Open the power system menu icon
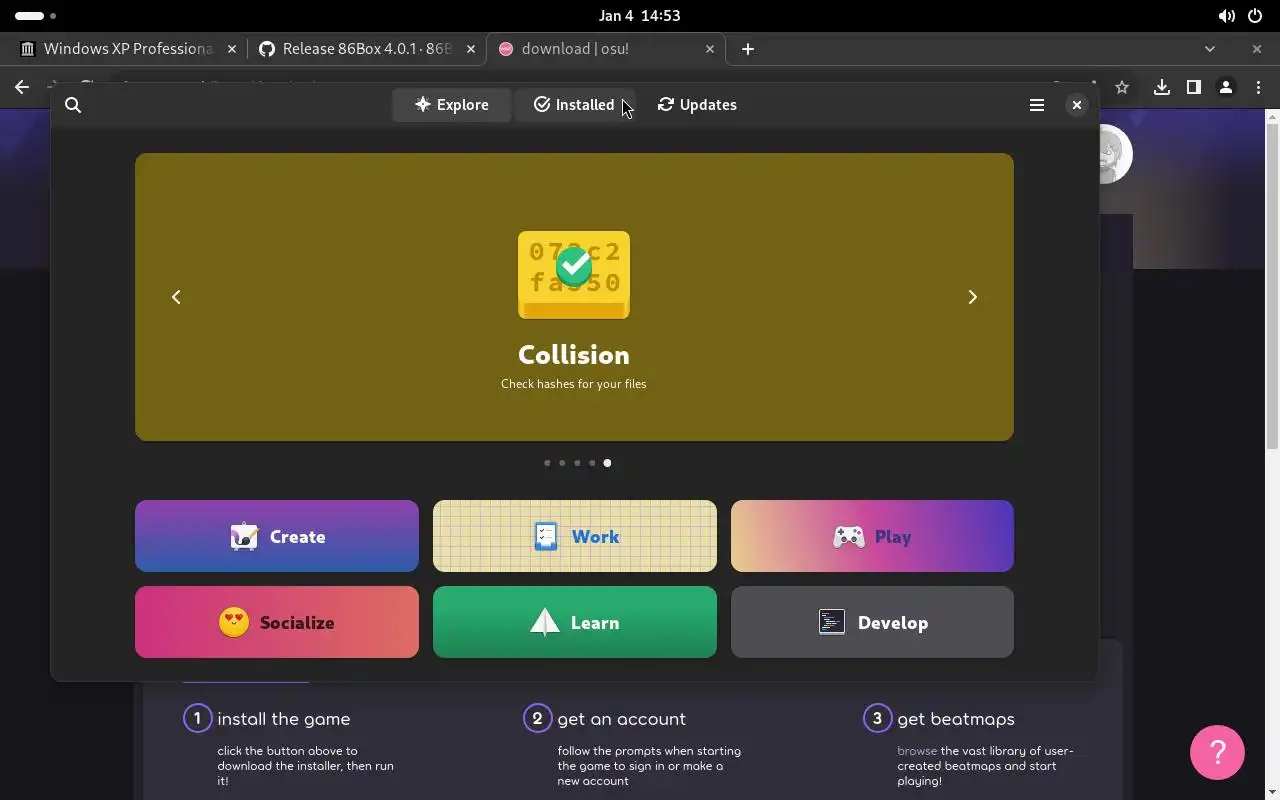Viewport: 1280px width, 800px height. point(1255,16)
